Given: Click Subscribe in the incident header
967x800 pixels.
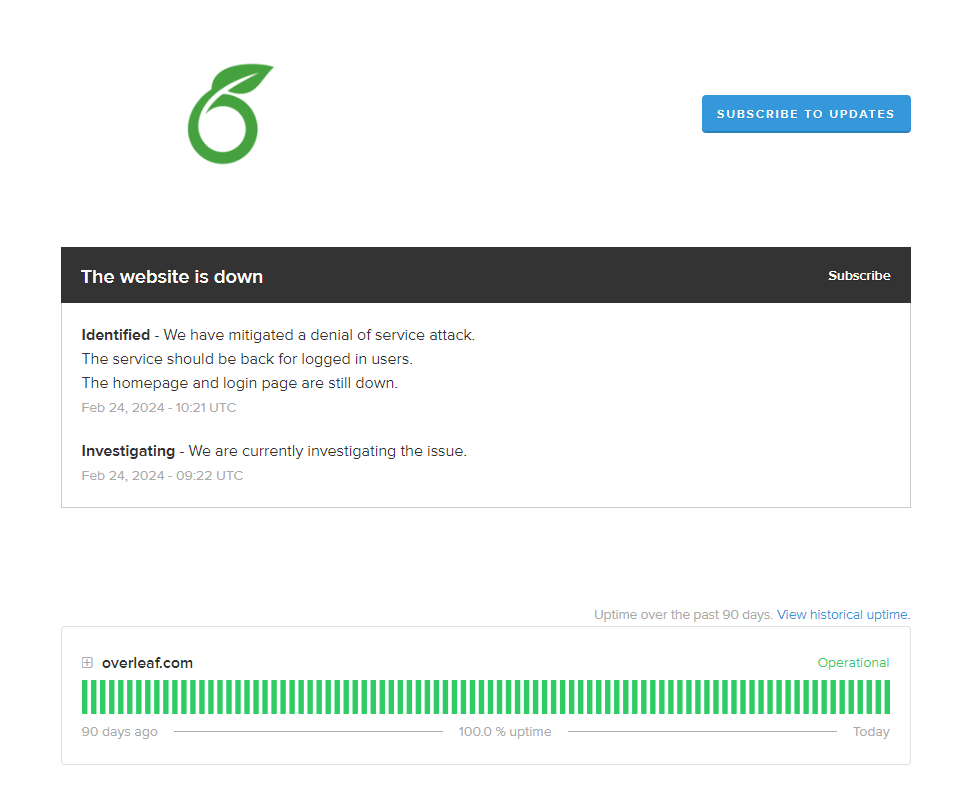Looking at the screenshot, I should (x=859, y=276).
